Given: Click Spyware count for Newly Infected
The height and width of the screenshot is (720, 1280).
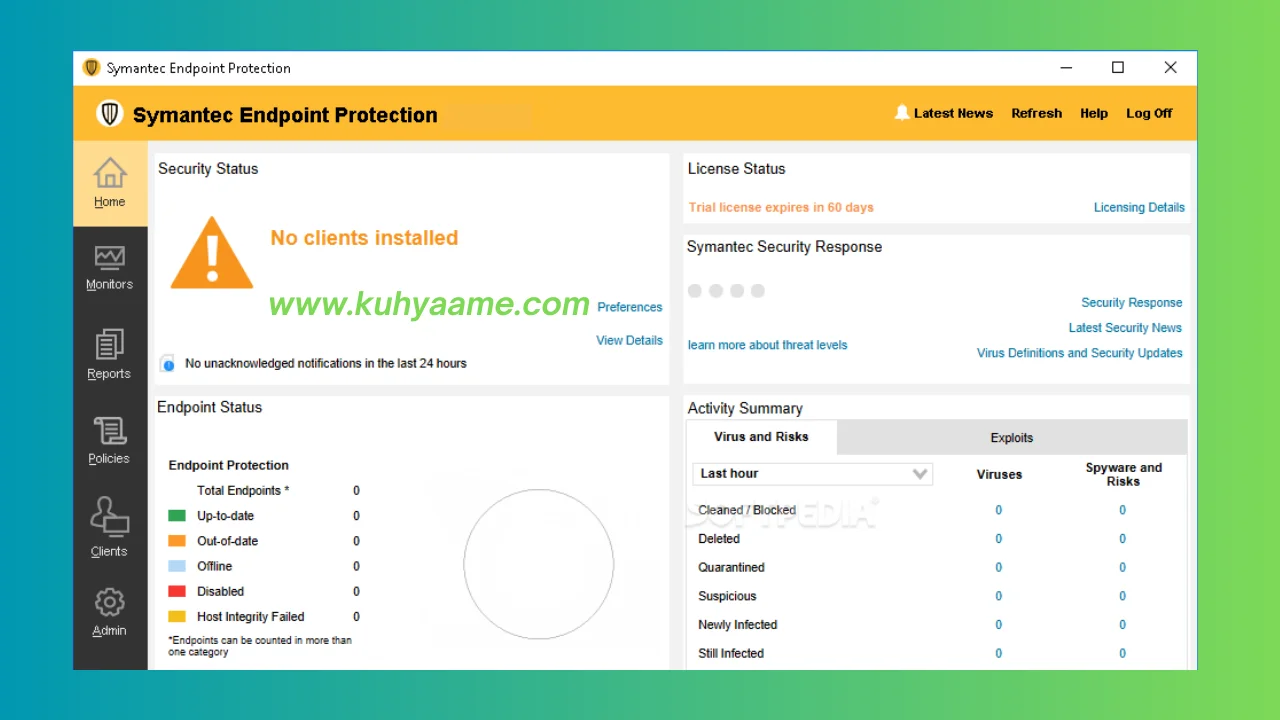Looking at the screenshot, I should click(1122, 625).
